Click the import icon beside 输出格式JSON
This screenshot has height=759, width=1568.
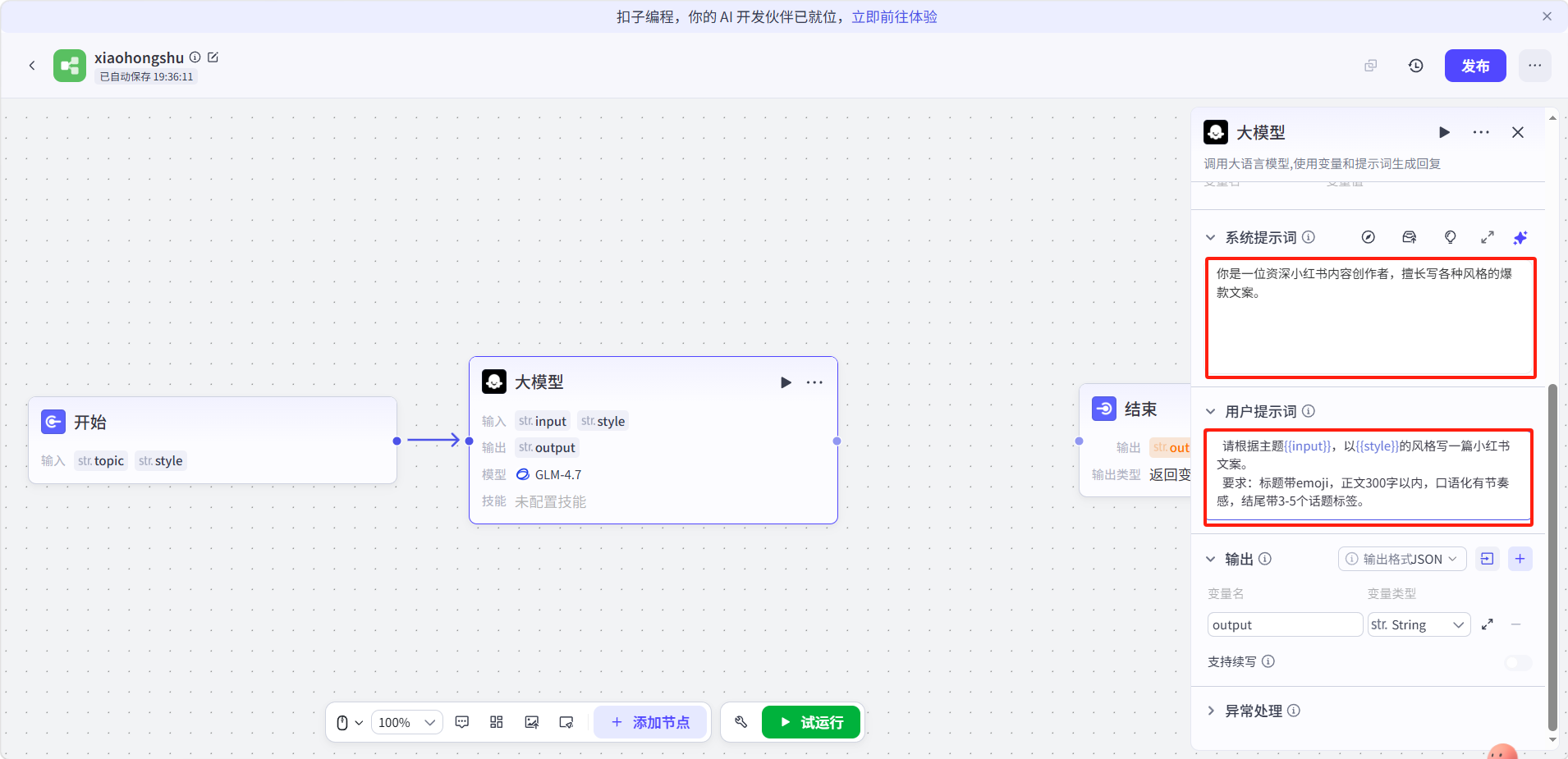tap(1487, 559)
